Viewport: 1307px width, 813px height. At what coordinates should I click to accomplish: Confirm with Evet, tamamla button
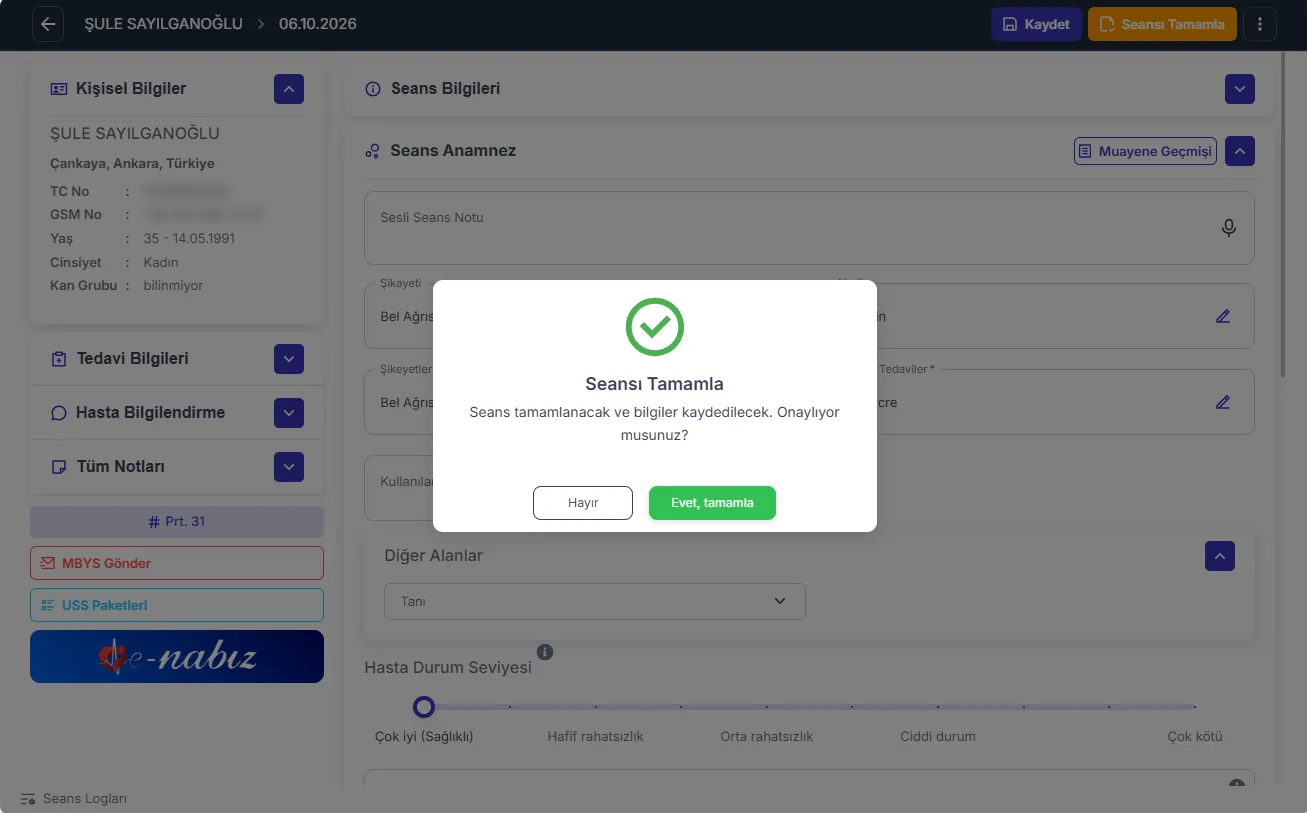coord(712,503)
